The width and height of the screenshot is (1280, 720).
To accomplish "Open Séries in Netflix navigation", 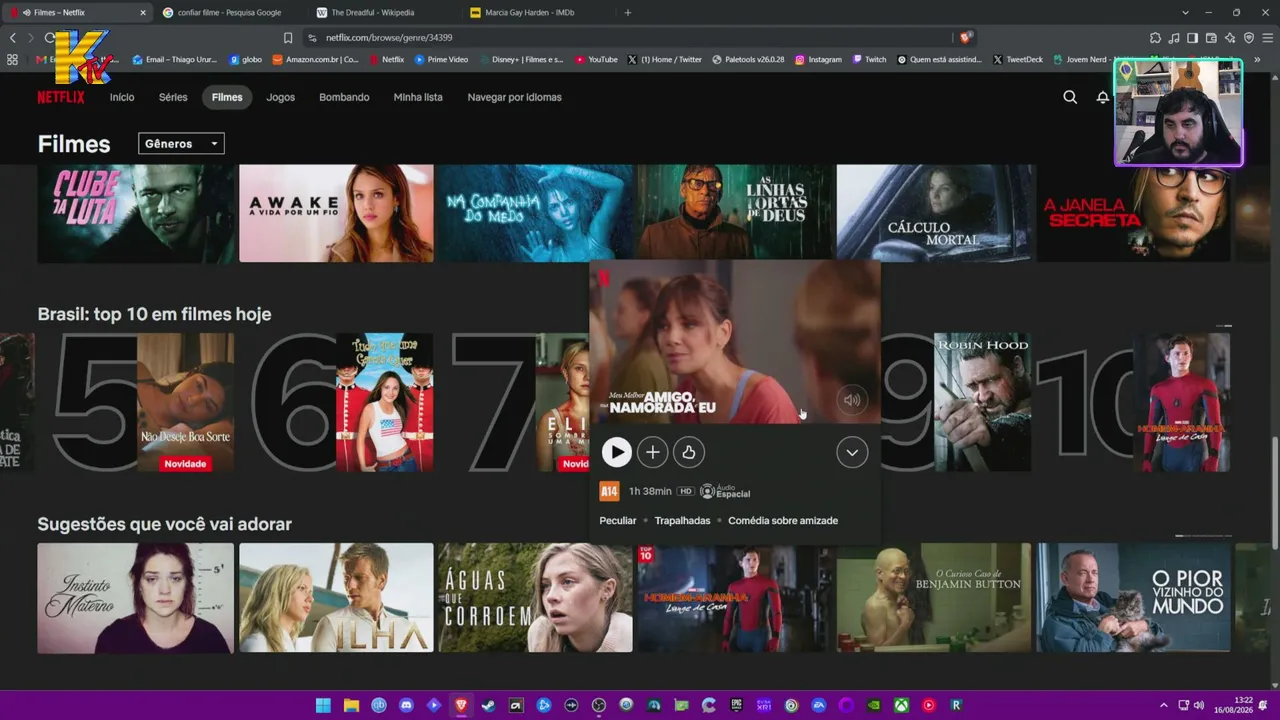I will pyautogui.click(x=173, y=97).
